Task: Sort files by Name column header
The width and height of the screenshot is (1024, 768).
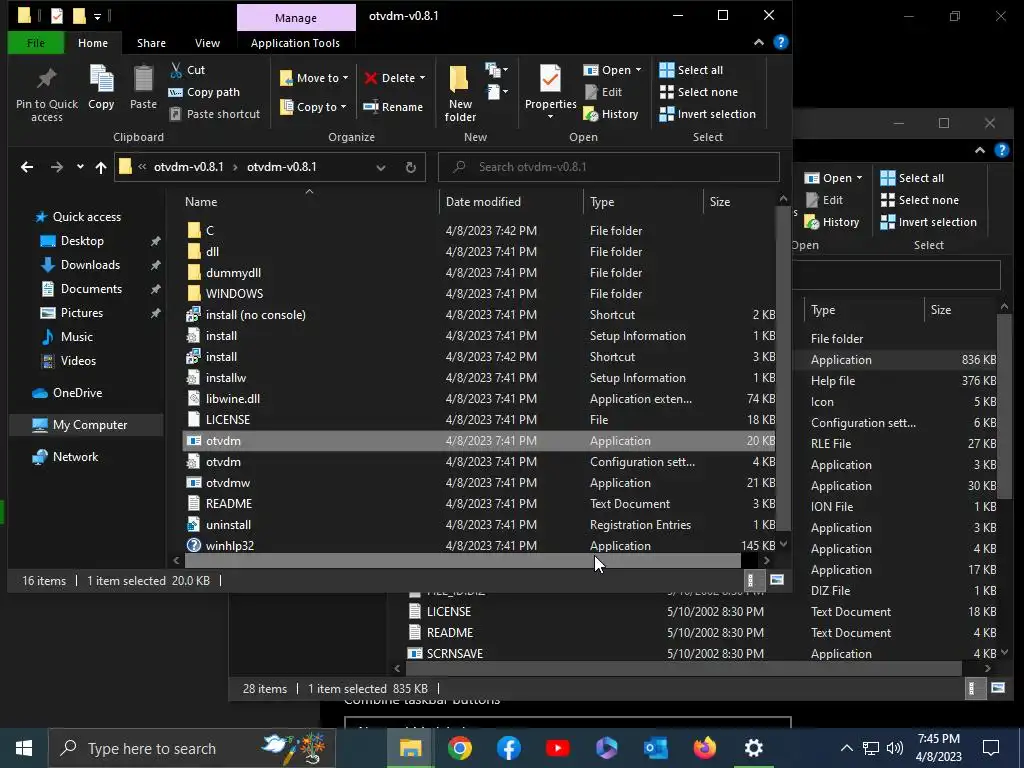Action: [x=309, y=202]
